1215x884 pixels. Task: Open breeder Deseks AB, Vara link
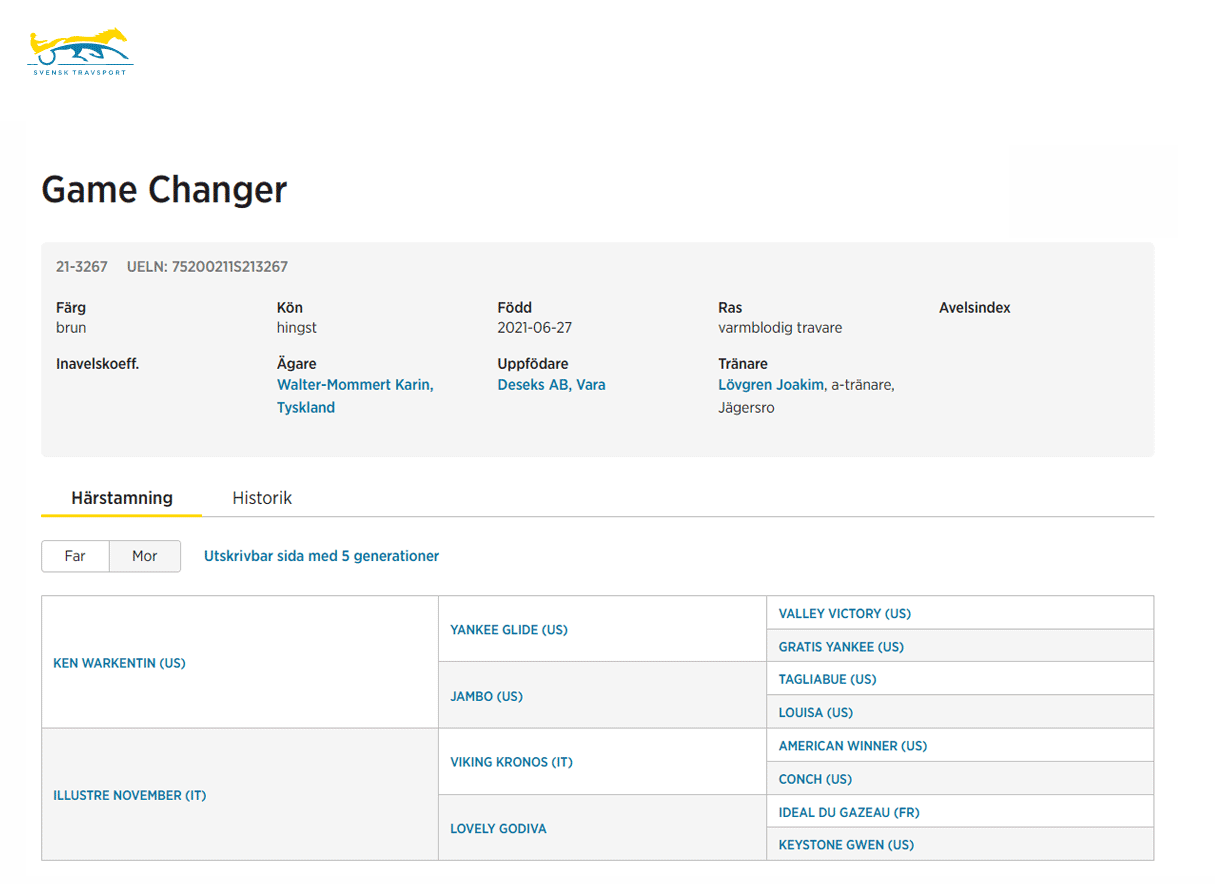coord(551,385)
